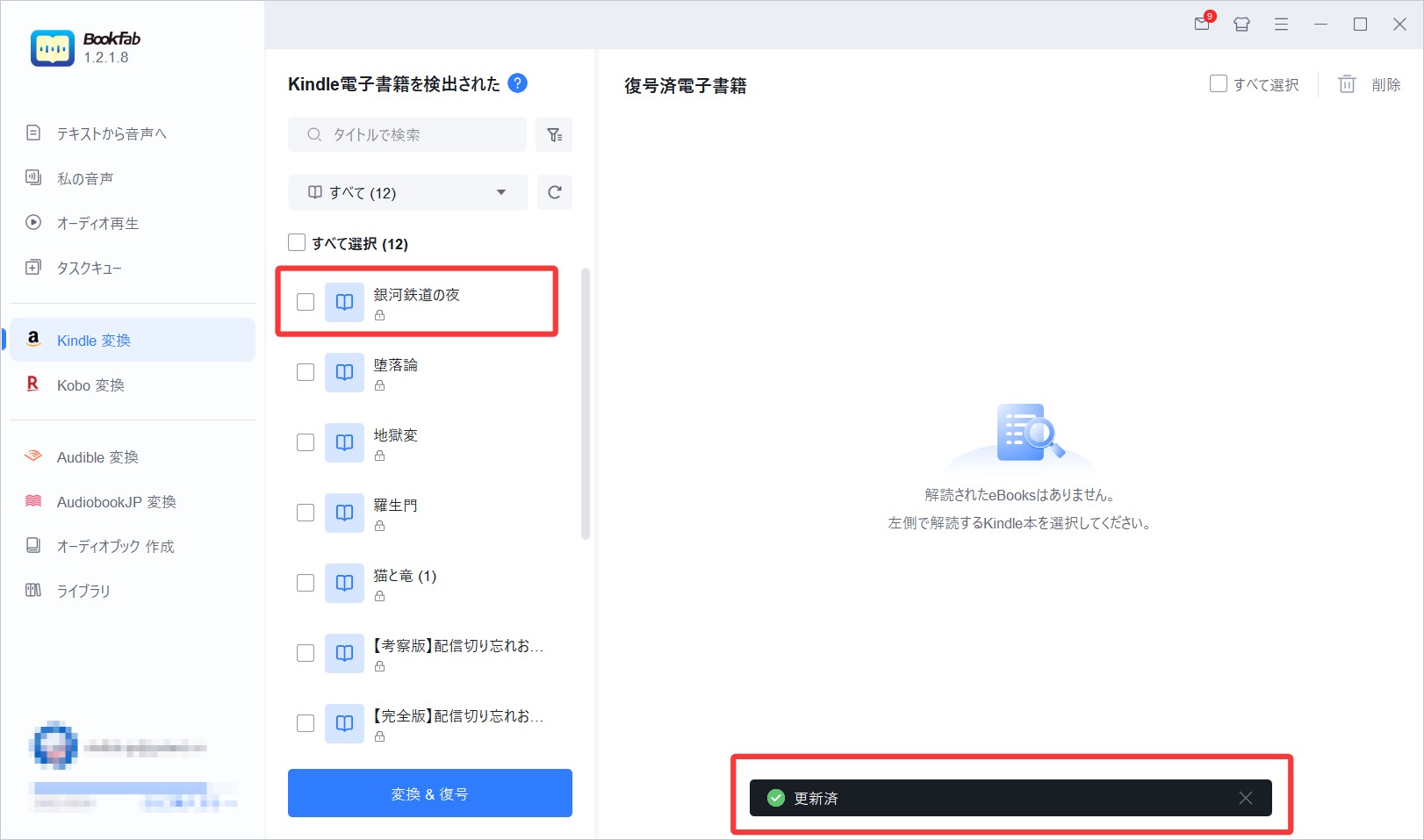1424x840 pixels.
Task: Open the mail notifications icon
Action: (x=1202, y=24)
